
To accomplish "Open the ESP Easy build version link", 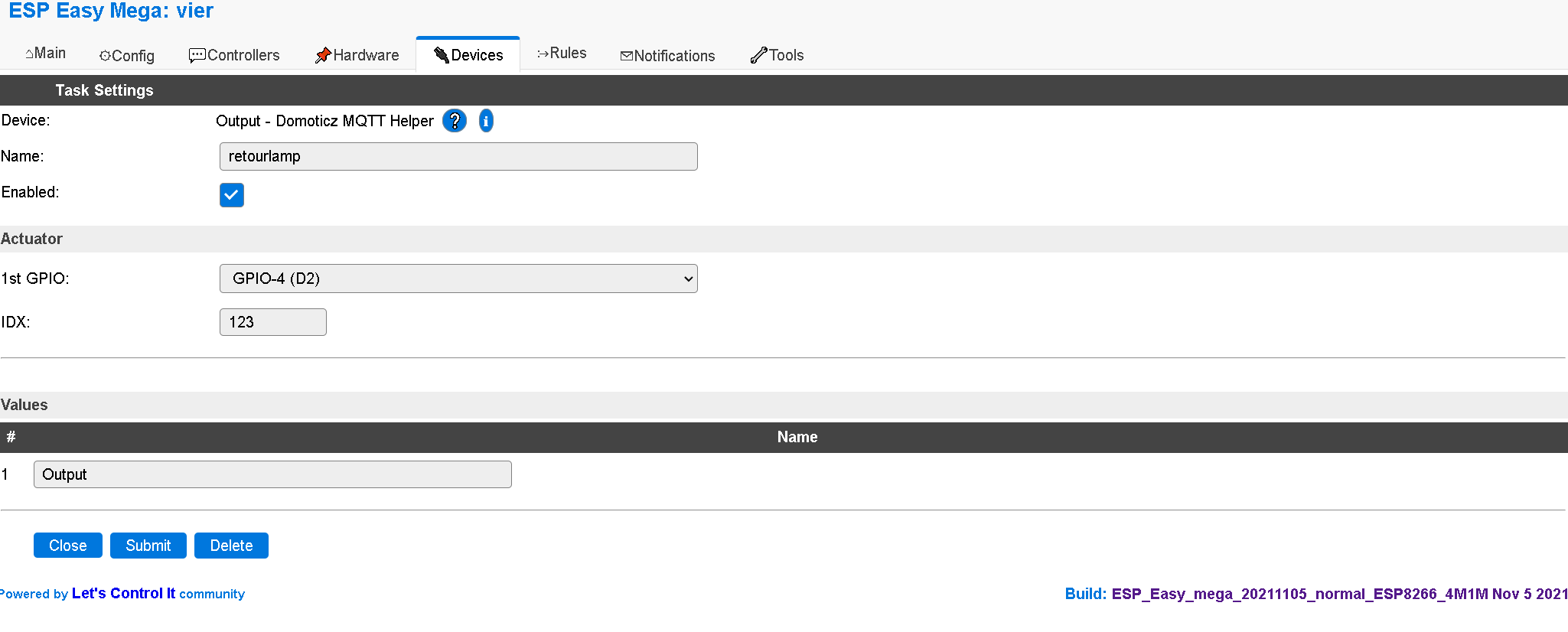I will (1339, 594).
